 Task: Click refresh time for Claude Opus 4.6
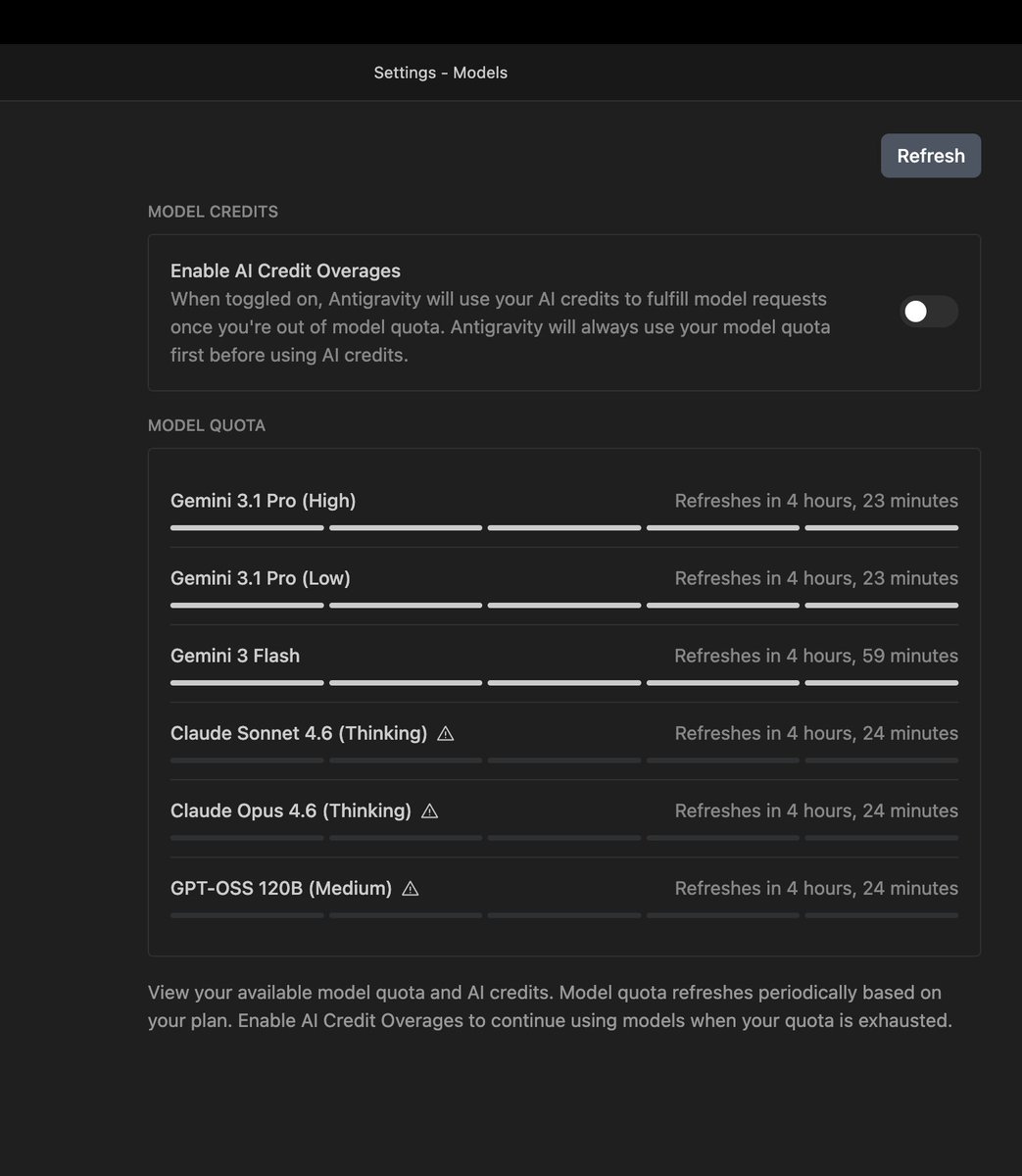(x=816, y=810)
